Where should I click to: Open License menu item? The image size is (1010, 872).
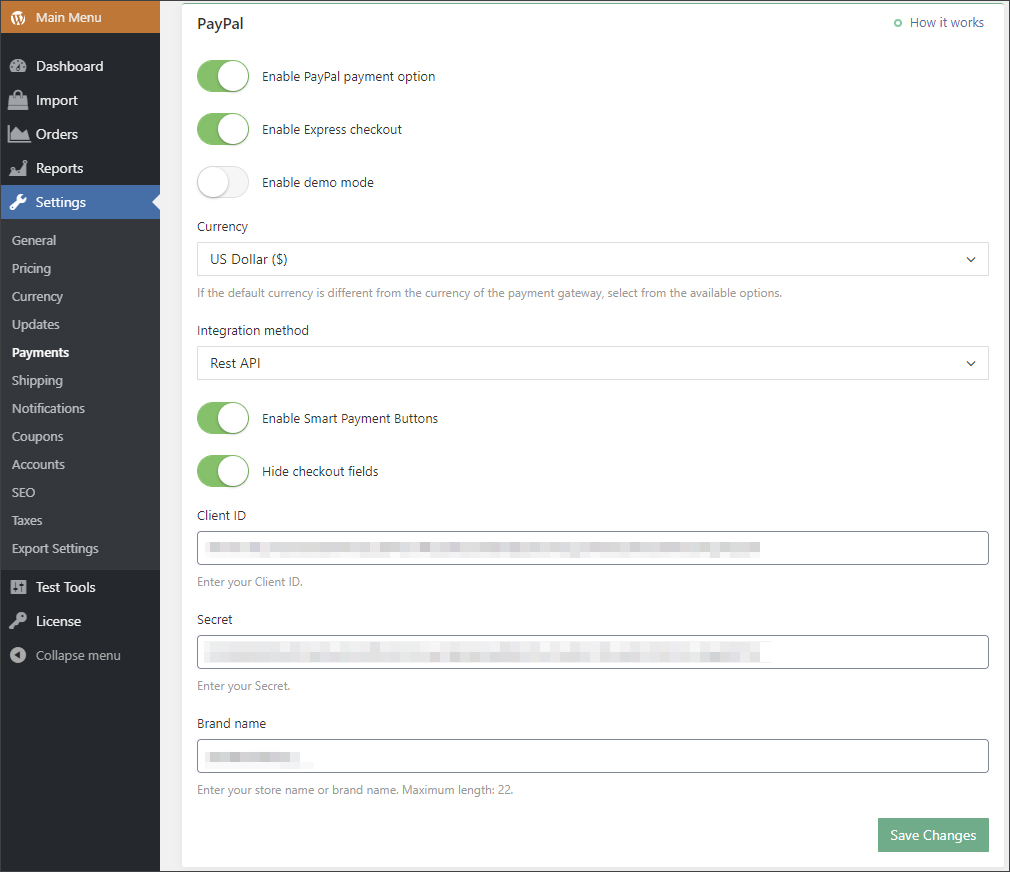80,621
